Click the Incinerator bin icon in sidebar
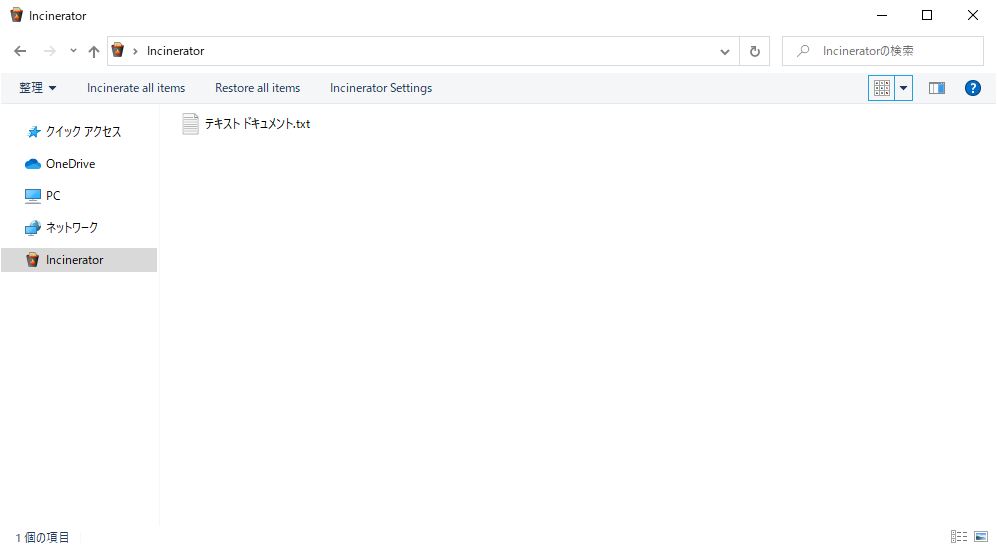The image size is (997, 550). tap(32, 259)
